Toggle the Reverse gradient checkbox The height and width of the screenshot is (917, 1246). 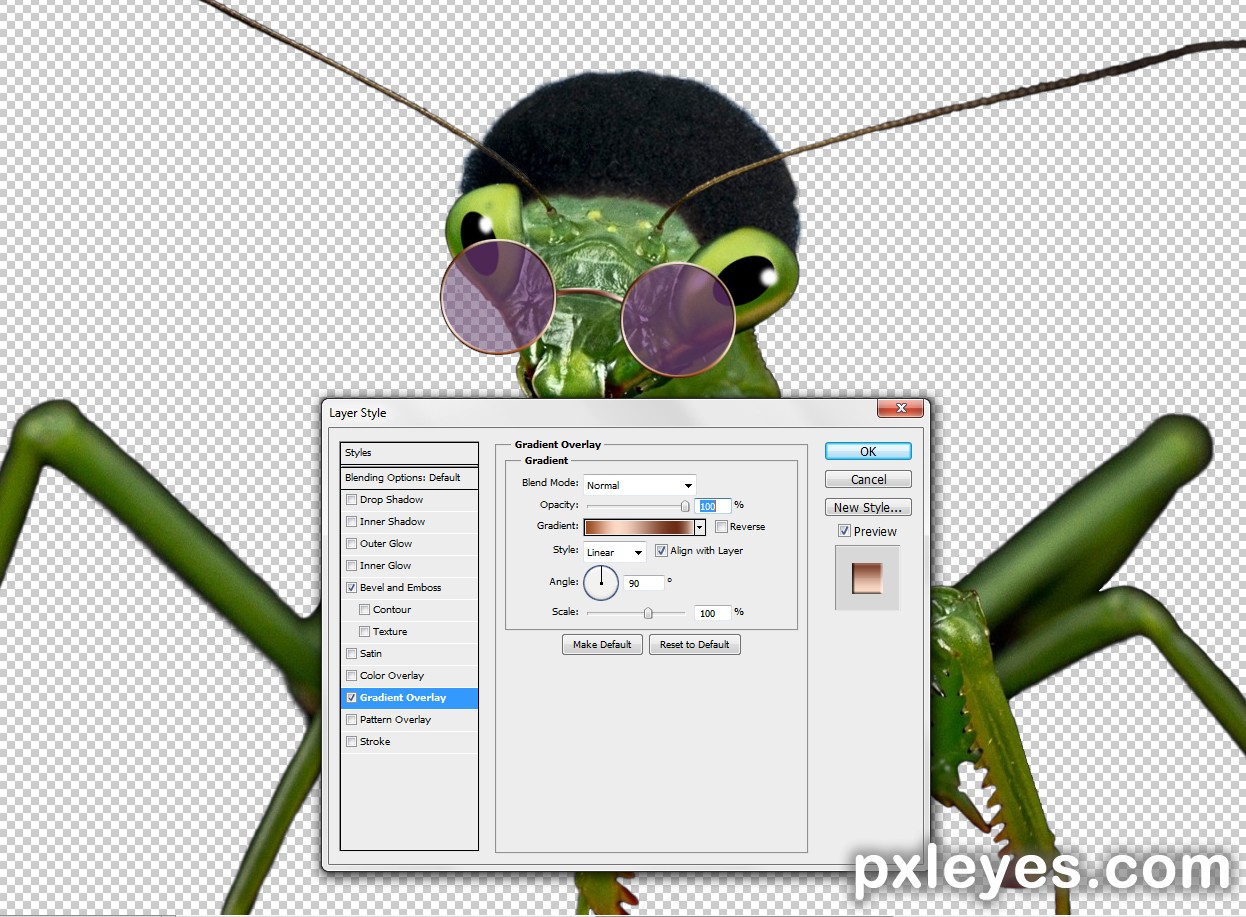(721, 527)
